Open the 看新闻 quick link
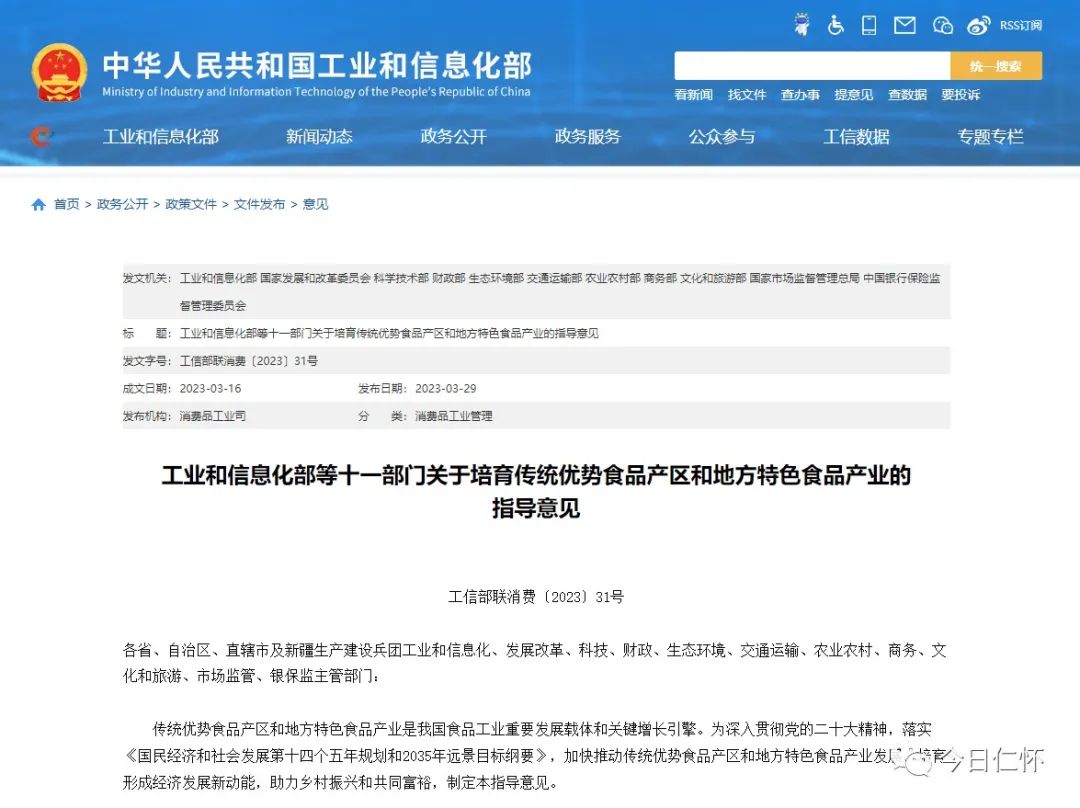 693,94
